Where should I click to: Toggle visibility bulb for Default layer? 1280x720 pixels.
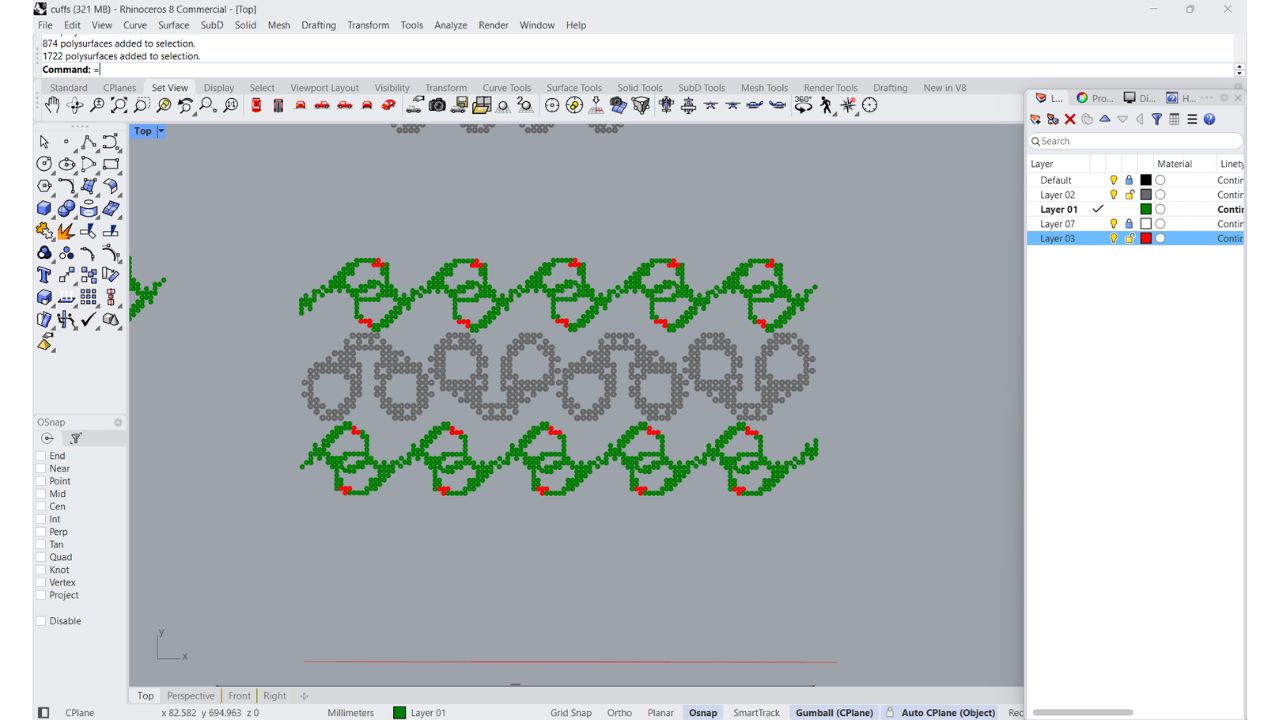pos(1114,180)
